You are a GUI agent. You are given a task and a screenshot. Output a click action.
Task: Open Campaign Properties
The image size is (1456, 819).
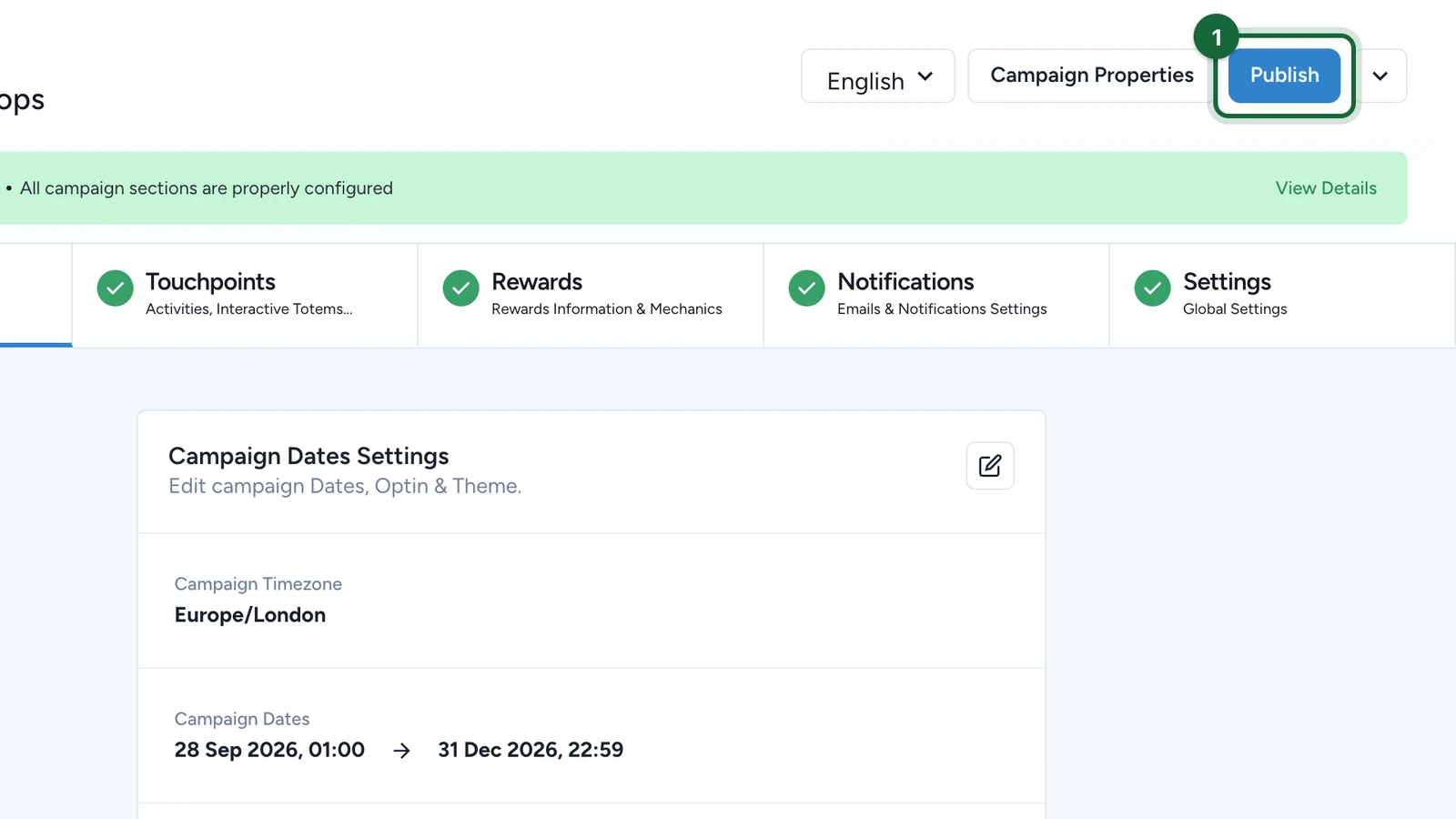(x=1092, y=76)
